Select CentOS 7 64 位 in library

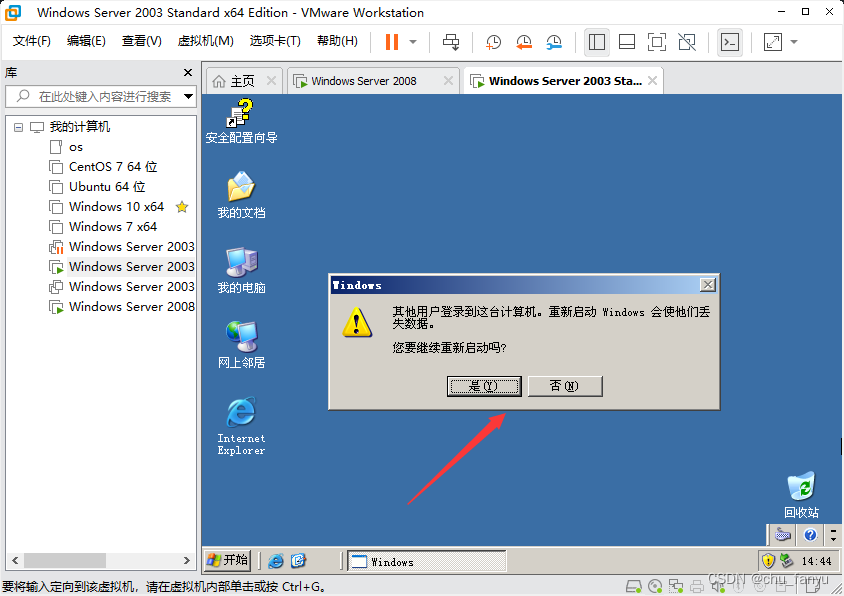[x=112, y=167]
